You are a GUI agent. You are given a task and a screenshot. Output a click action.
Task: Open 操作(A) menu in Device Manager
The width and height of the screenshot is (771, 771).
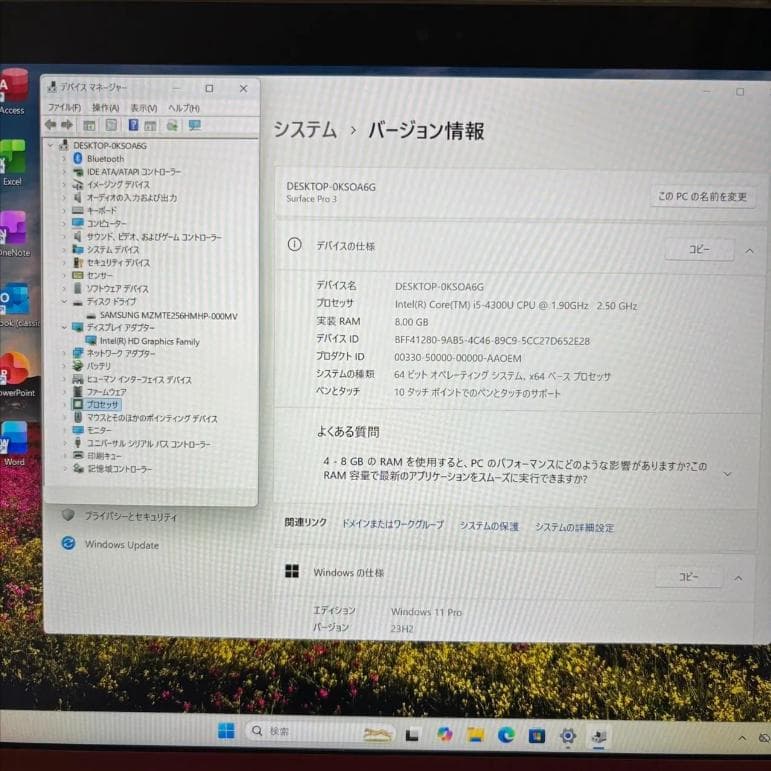(106, 108)
